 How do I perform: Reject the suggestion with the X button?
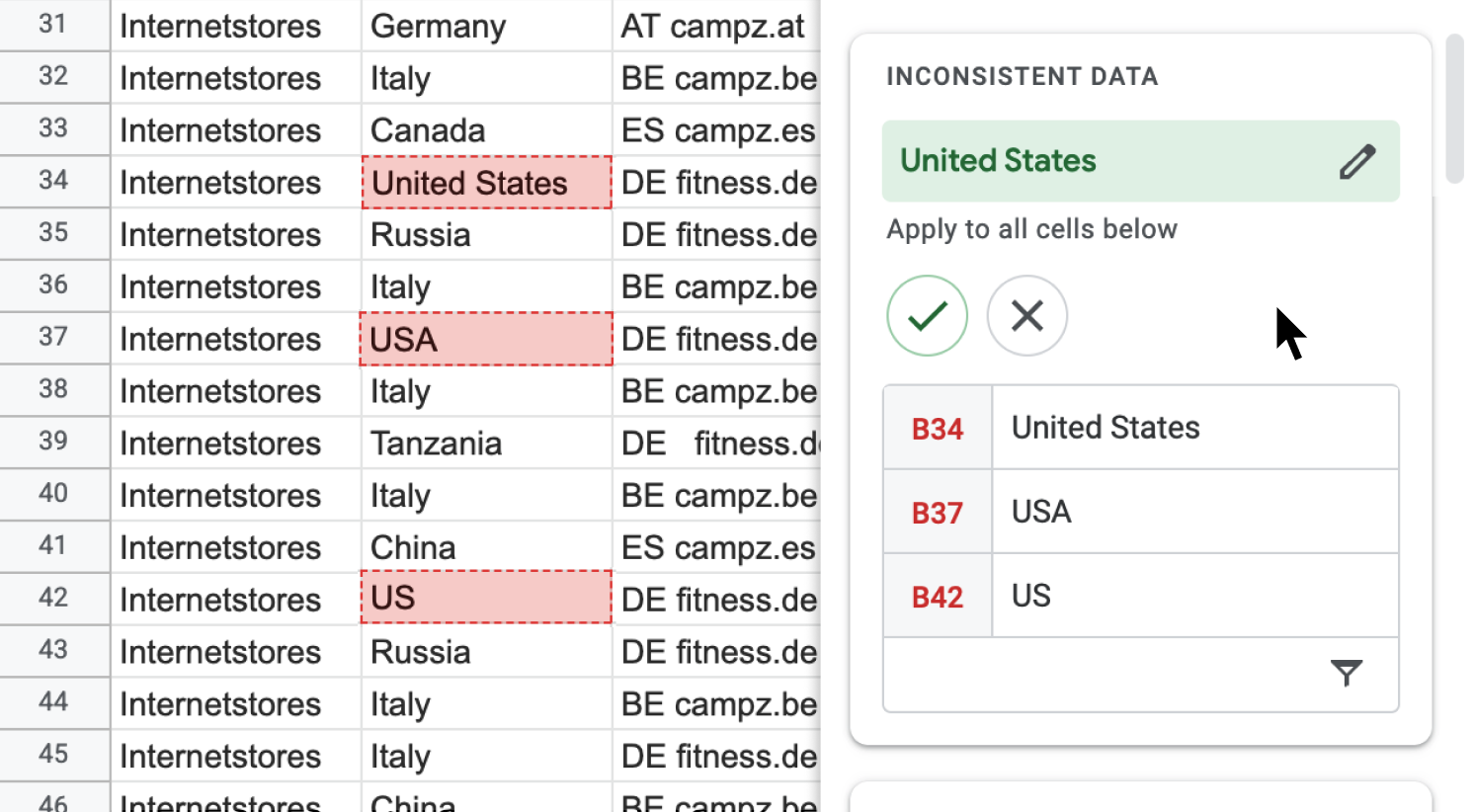tap(1027, 316)
